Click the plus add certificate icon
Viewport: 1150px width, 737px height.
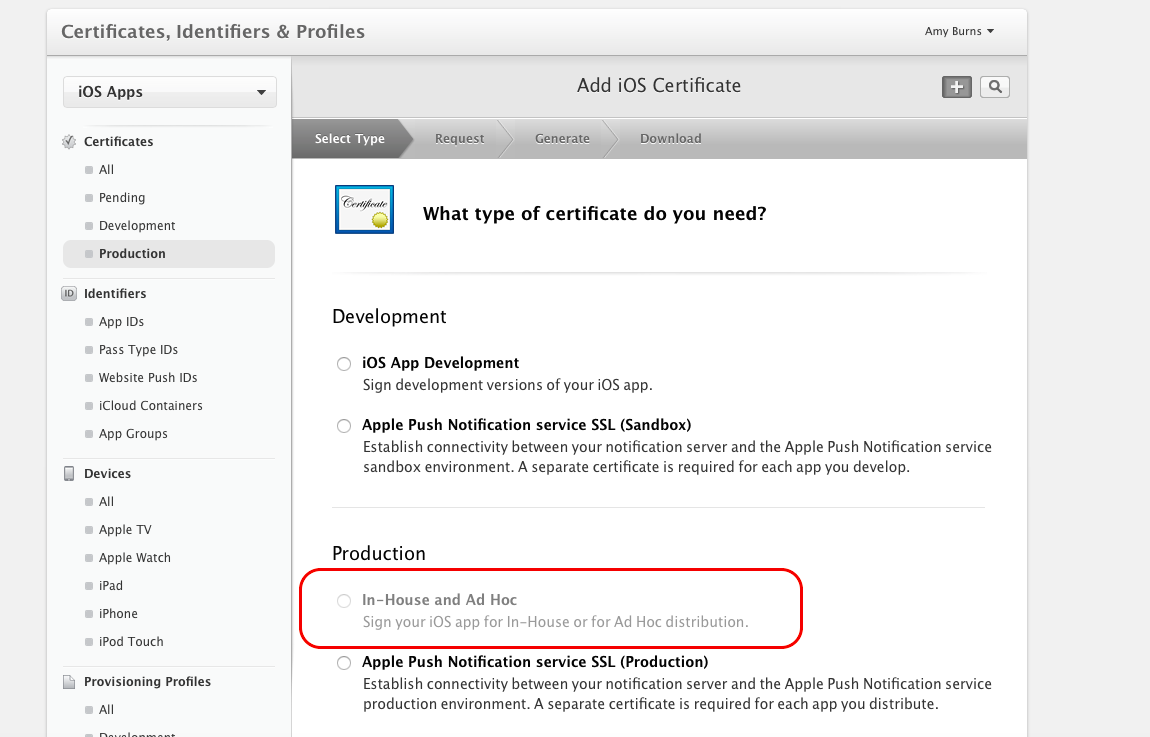pyautogui.click(x=956, y=87)
